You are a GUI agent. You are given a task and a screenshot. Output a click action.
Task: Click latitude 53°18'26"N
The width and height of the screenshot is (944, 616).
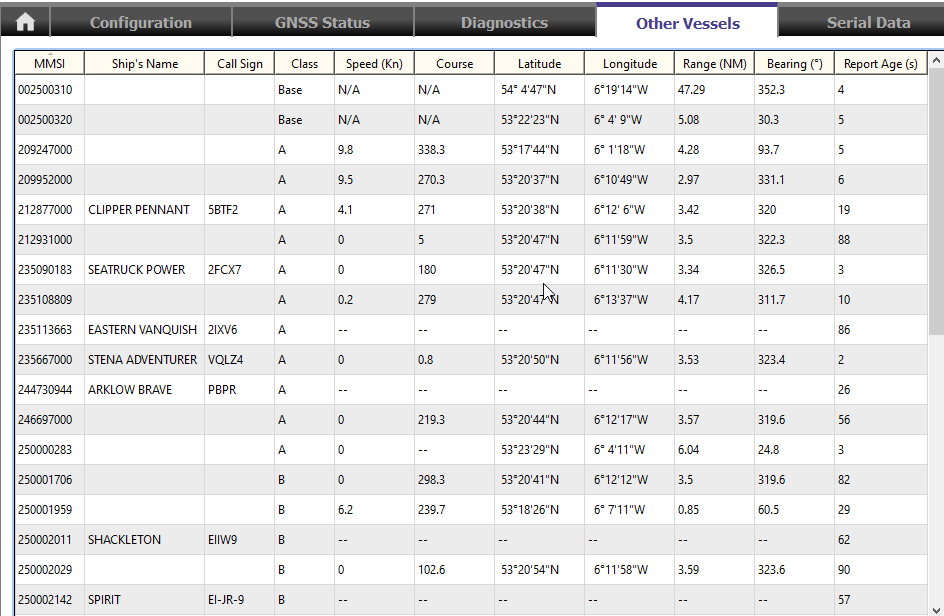(530, 510)
